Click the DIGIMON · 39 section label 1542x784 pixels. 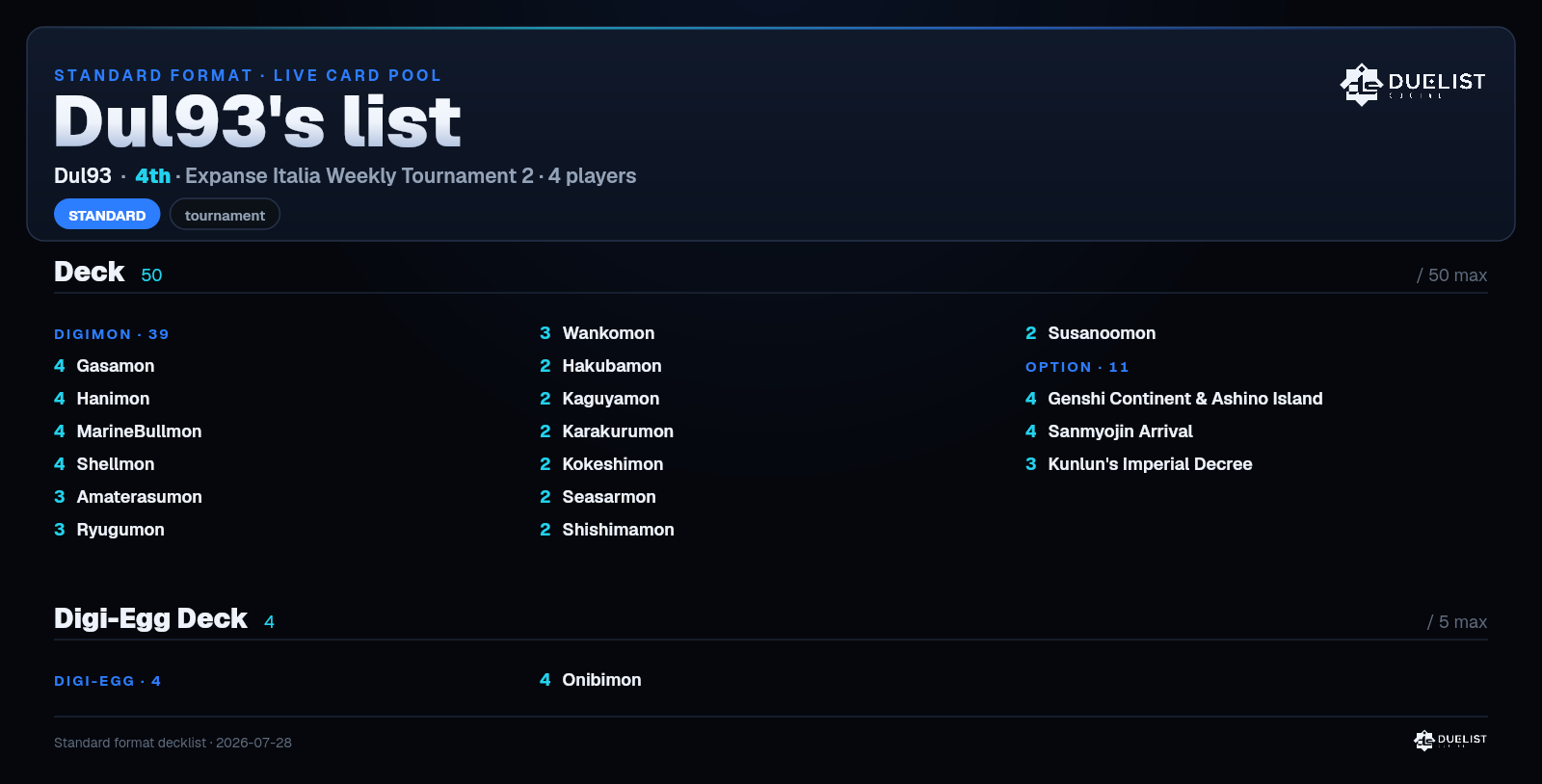[x=112, y=334]
